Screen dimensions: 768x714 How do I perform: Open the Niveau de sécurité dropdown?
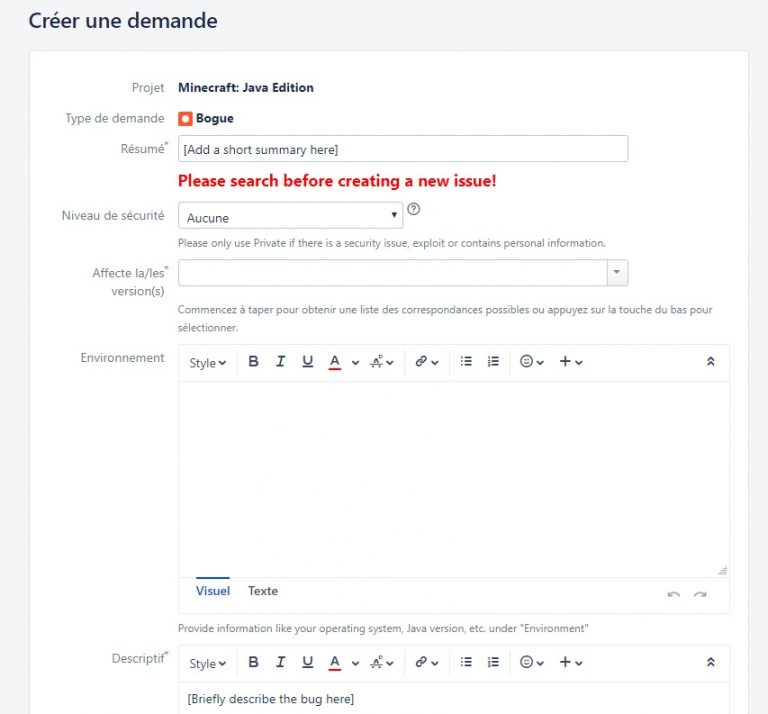coord(290,217)
